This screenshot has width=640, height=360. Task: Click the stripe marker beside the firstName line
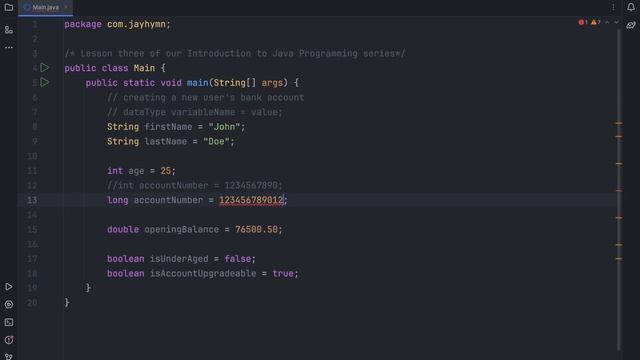click(619, 123)
